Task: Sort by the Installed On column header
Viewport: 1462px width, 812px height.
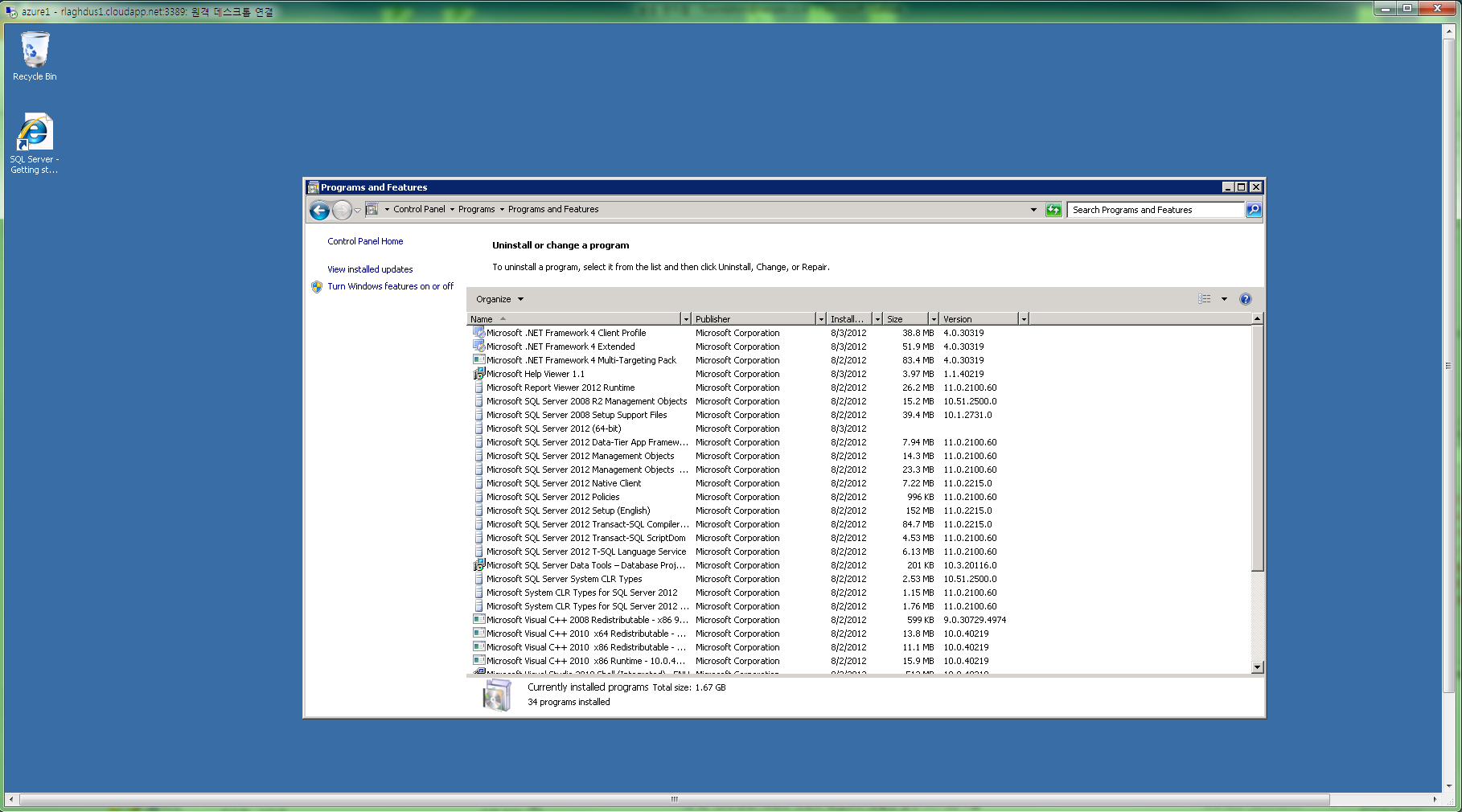Action: point(849,319)
